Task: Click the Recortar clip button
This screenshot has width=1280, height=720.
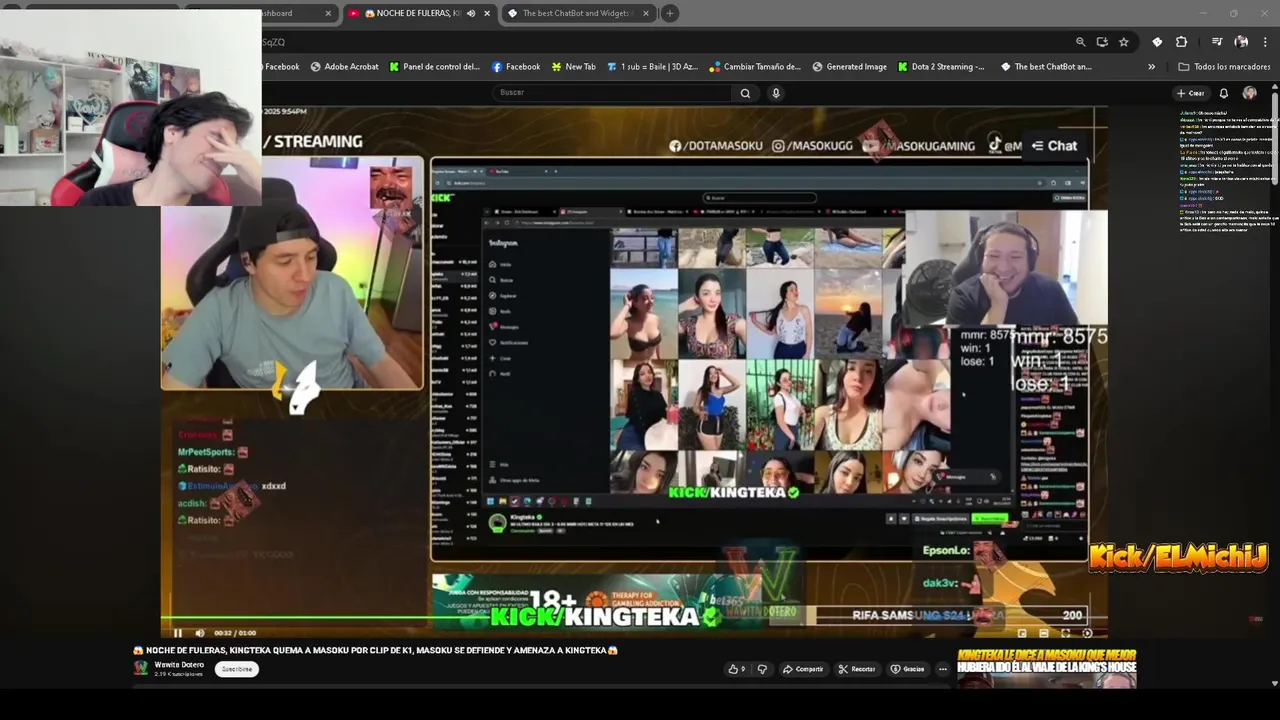Action: [857, 669]
